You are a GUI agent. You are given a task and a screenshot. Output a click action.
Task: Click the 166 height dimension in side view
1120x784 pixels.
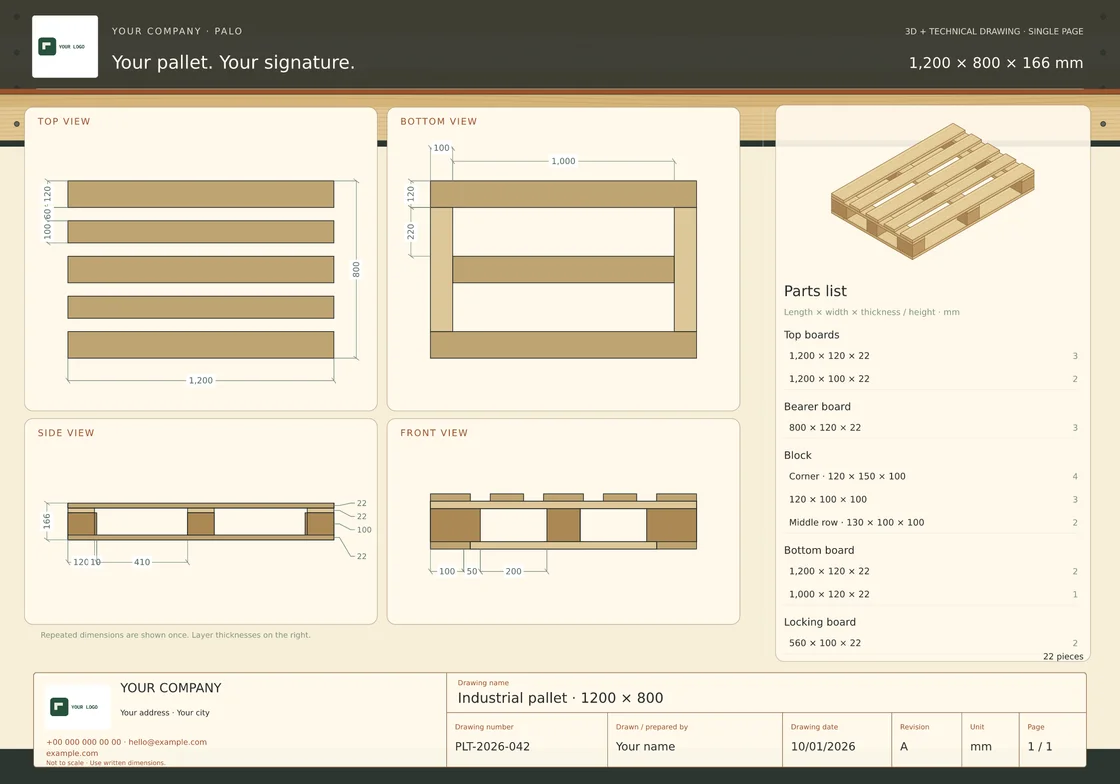46,521
